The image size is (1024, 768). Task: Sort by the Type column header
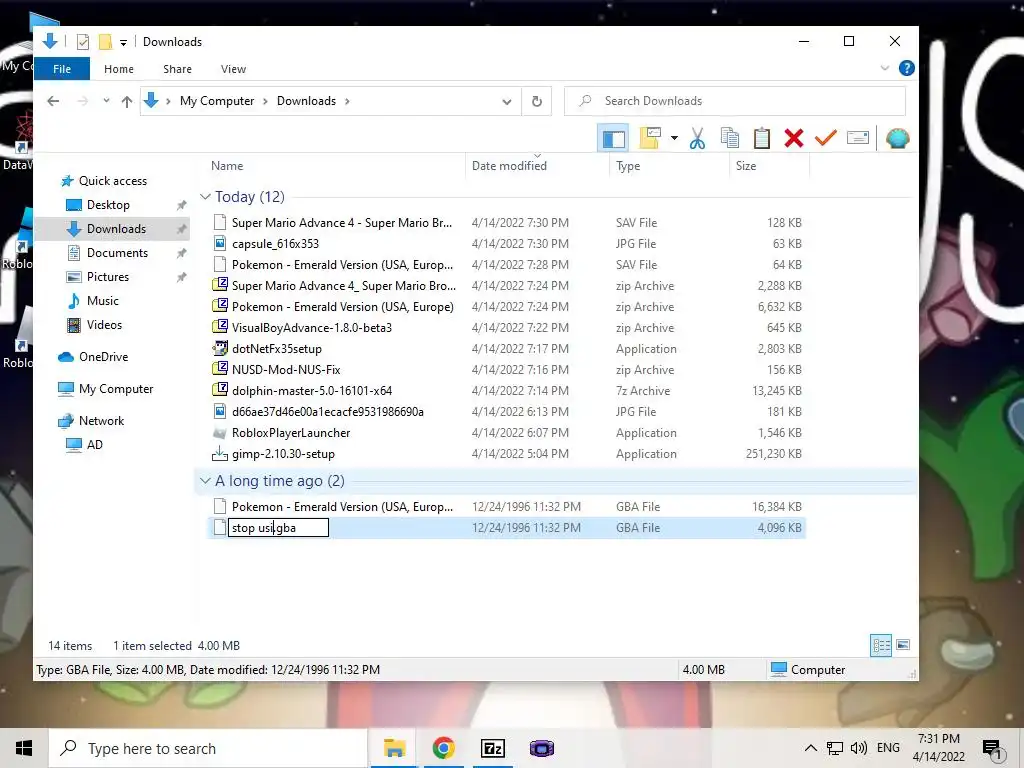(628, 166)
